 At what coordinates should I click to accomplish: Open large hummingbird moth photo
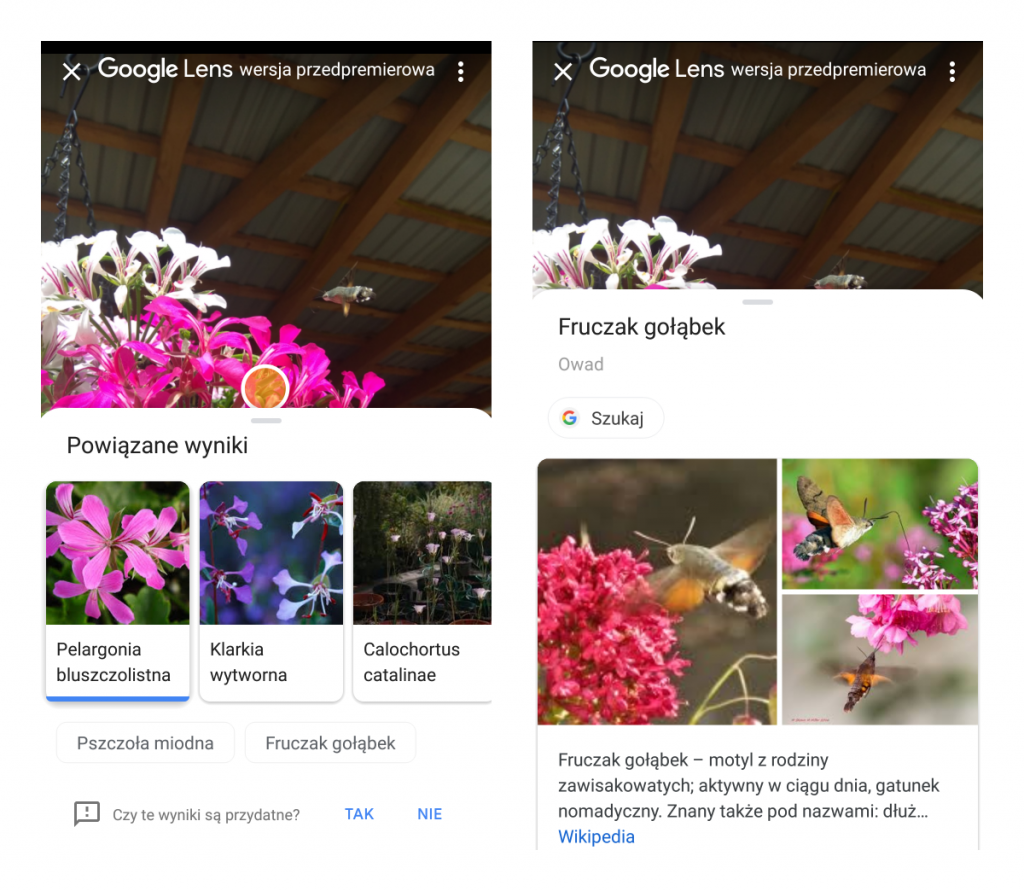(657, 591)
